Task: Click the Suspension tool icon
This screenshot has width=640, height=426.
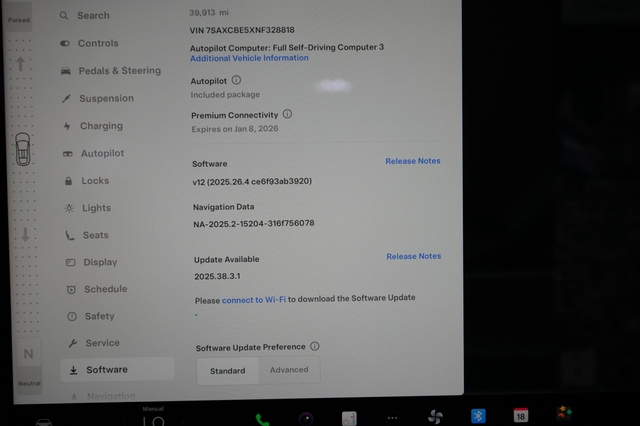Action: [66, 98]
